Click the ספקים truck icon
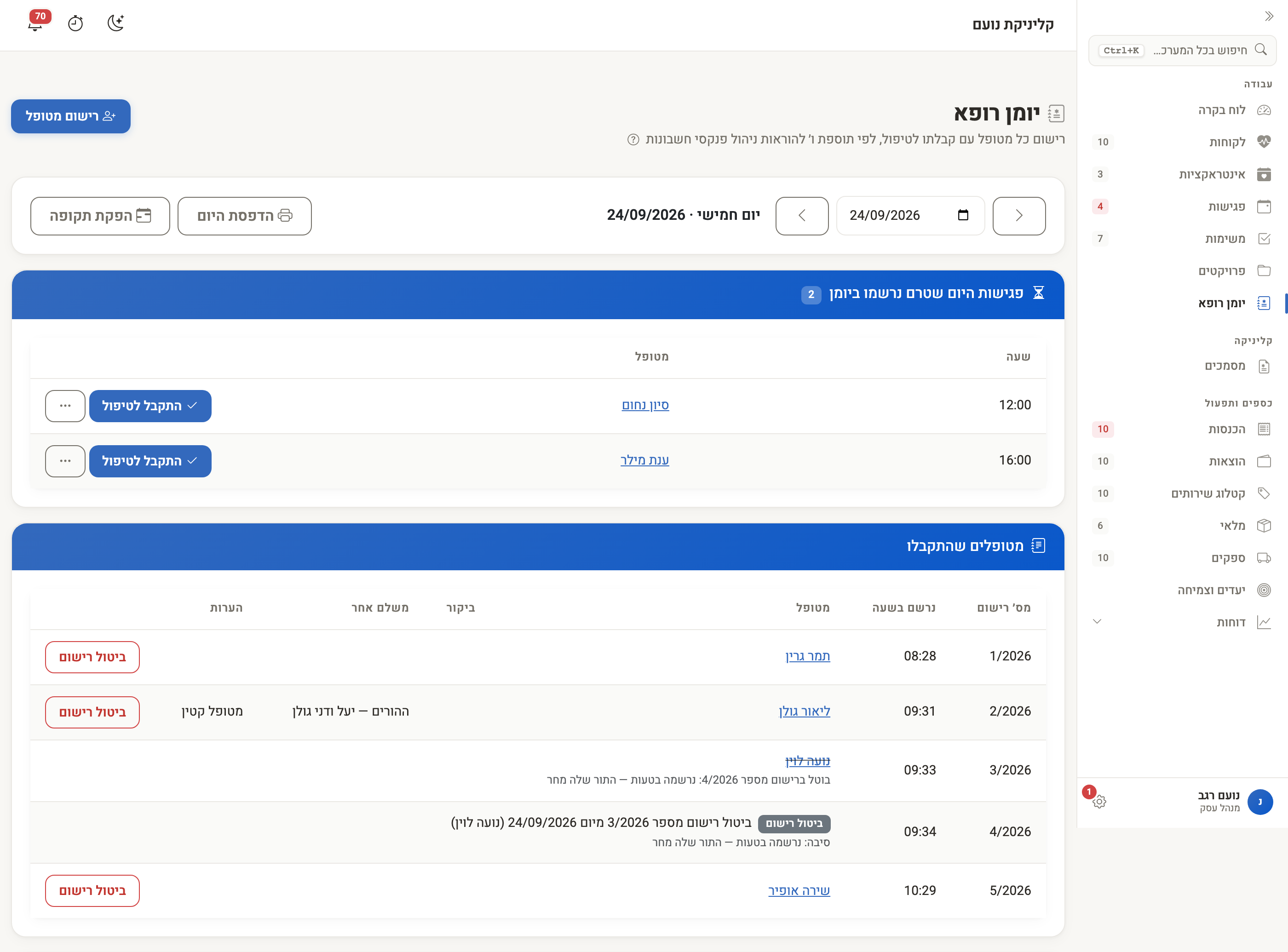 click(1264, 558)
